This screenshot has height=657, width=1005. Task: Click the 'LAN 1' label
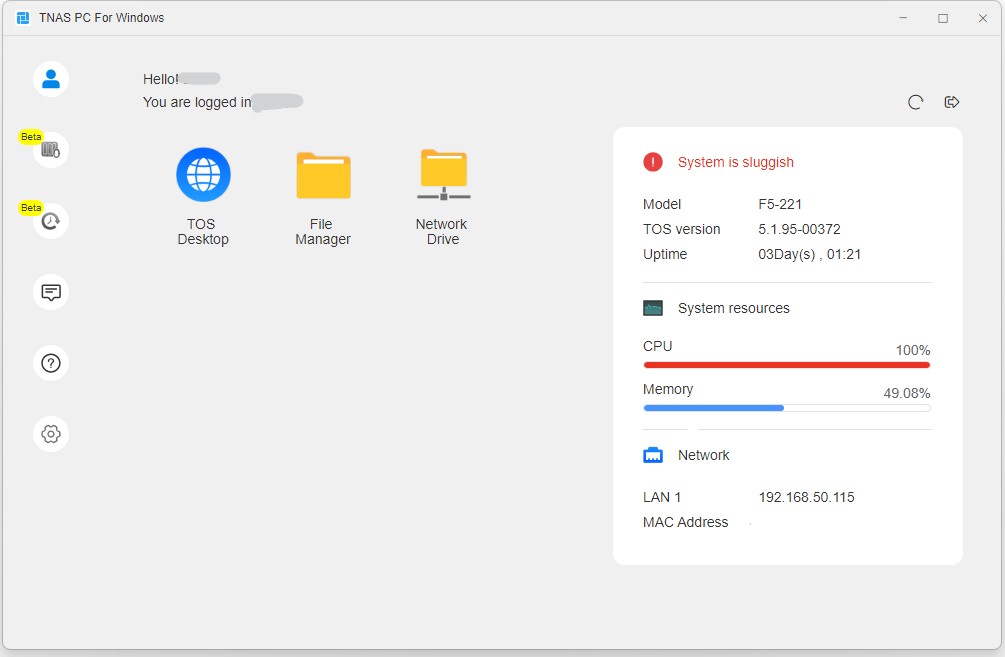661,497
